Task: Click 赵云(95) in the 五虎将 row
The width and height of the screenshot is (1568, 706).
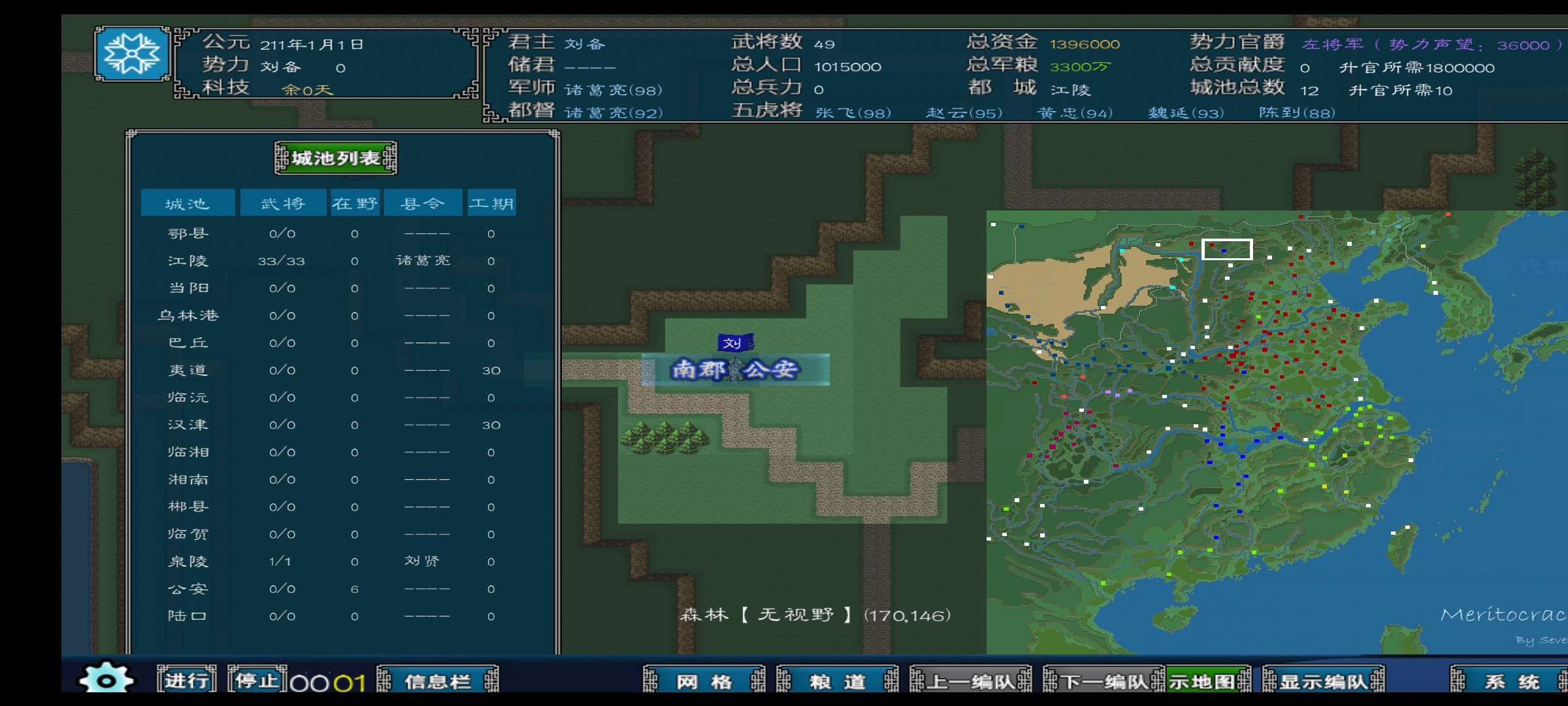Action: click(964, 113)
